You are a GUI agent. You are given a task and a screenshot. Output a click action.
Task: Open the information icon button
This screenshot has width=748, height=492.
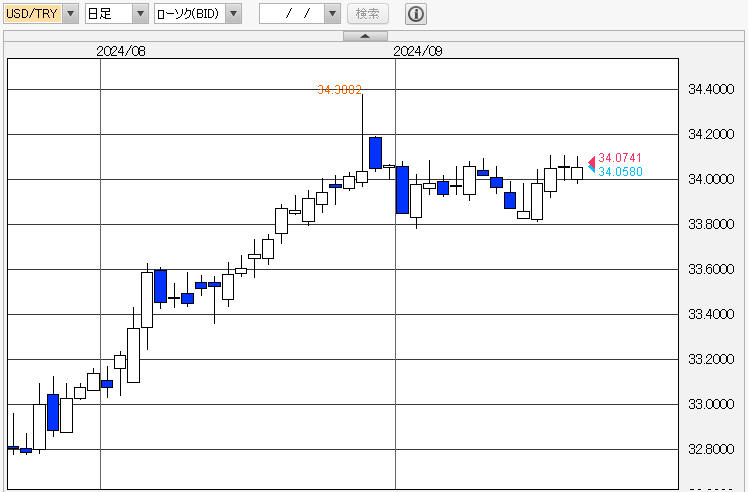pos(416,14)
